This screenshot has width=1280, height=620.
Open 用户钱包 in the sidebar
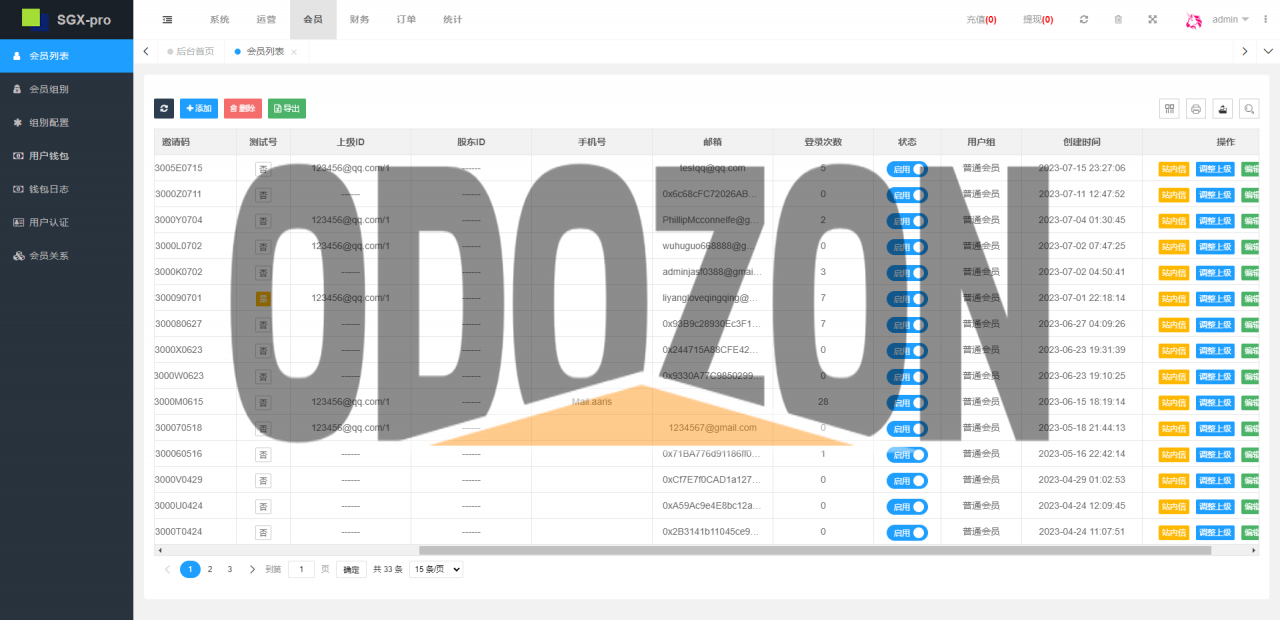(x=67, y=156)
